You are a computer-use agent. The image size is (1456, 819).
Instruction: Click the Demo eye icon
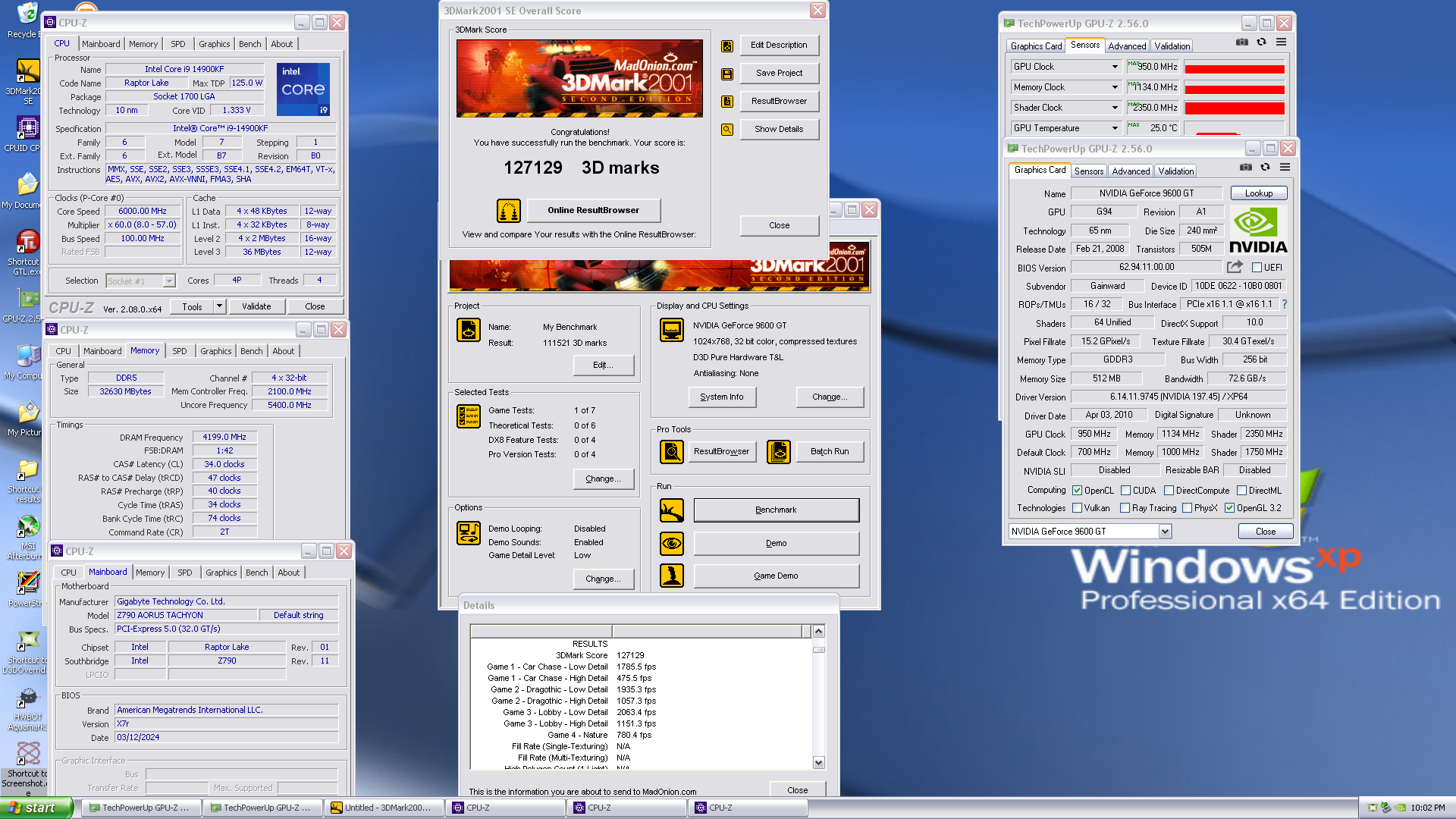click(672, 543)
